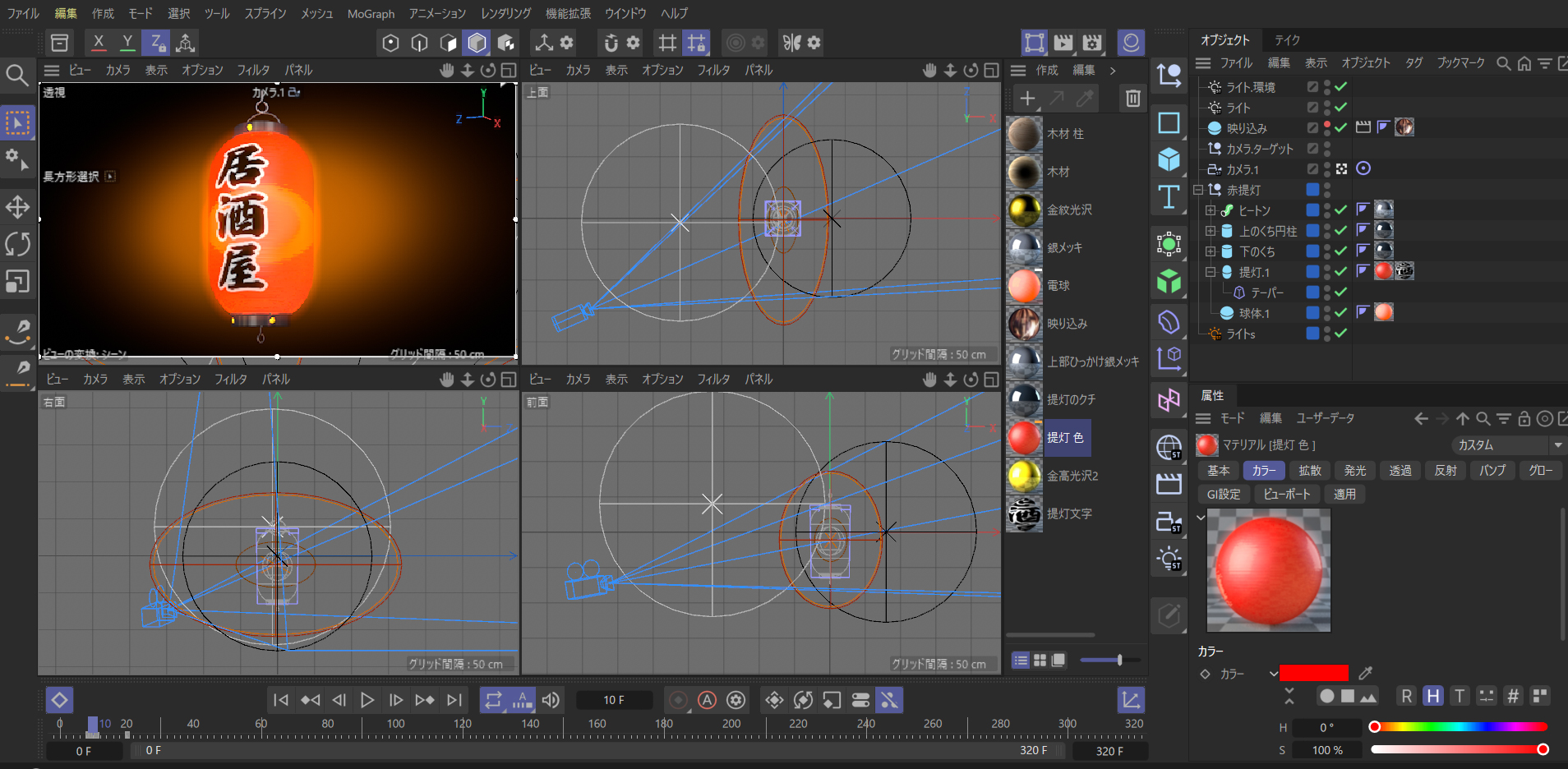1568x769 pixels.
Task: Select the Rotate tool in left toolbar
Action: (x=17, y=244)
